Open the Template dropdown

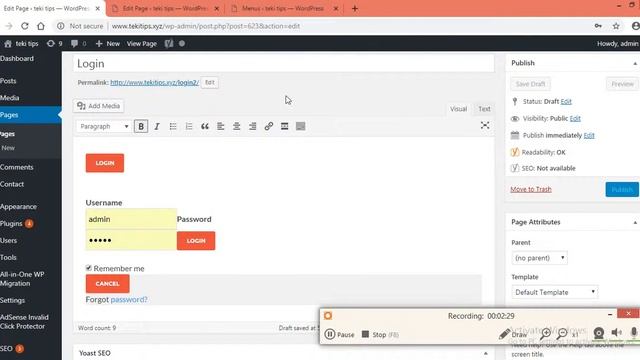tap(555, 292)
